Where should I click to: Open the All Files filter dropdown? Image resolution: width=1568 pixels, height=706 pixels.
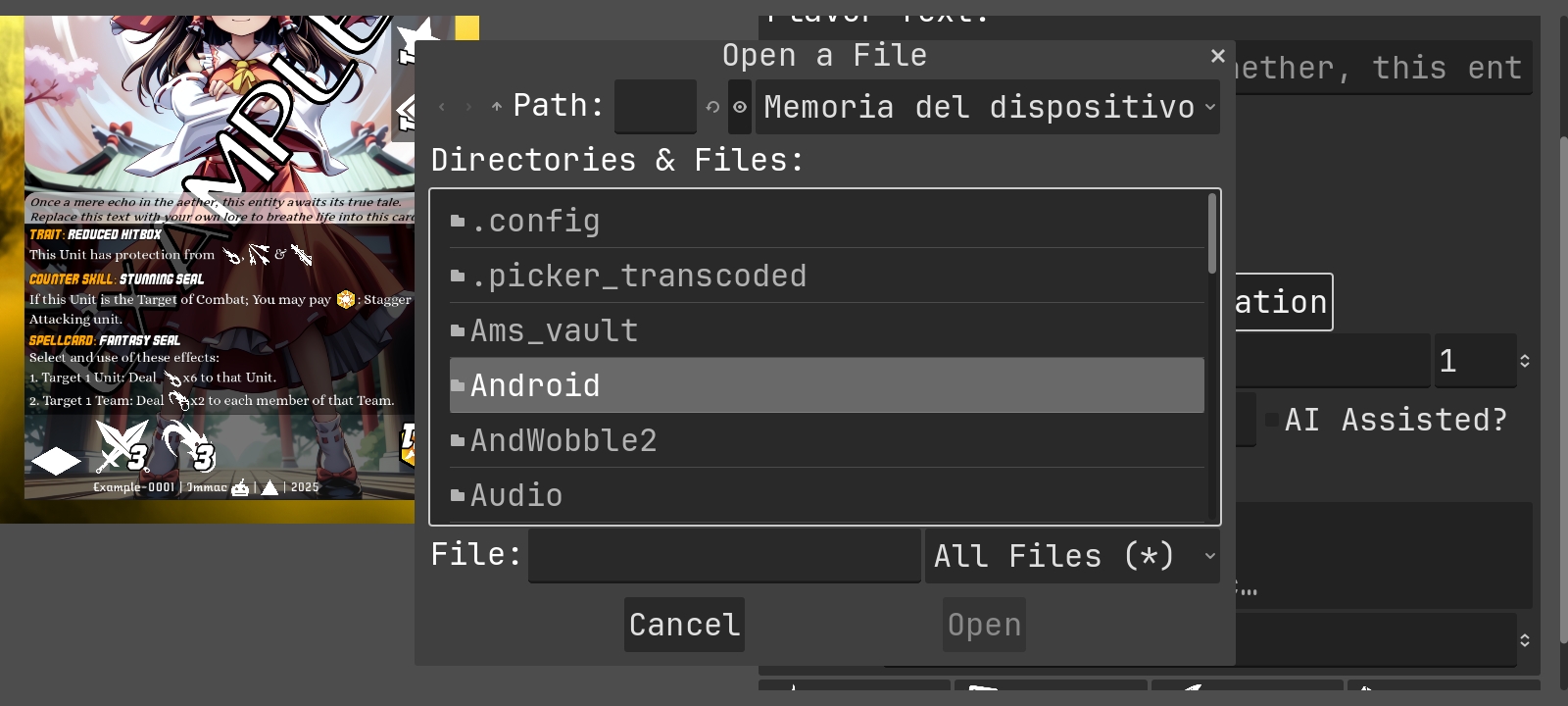(1072, 556)
